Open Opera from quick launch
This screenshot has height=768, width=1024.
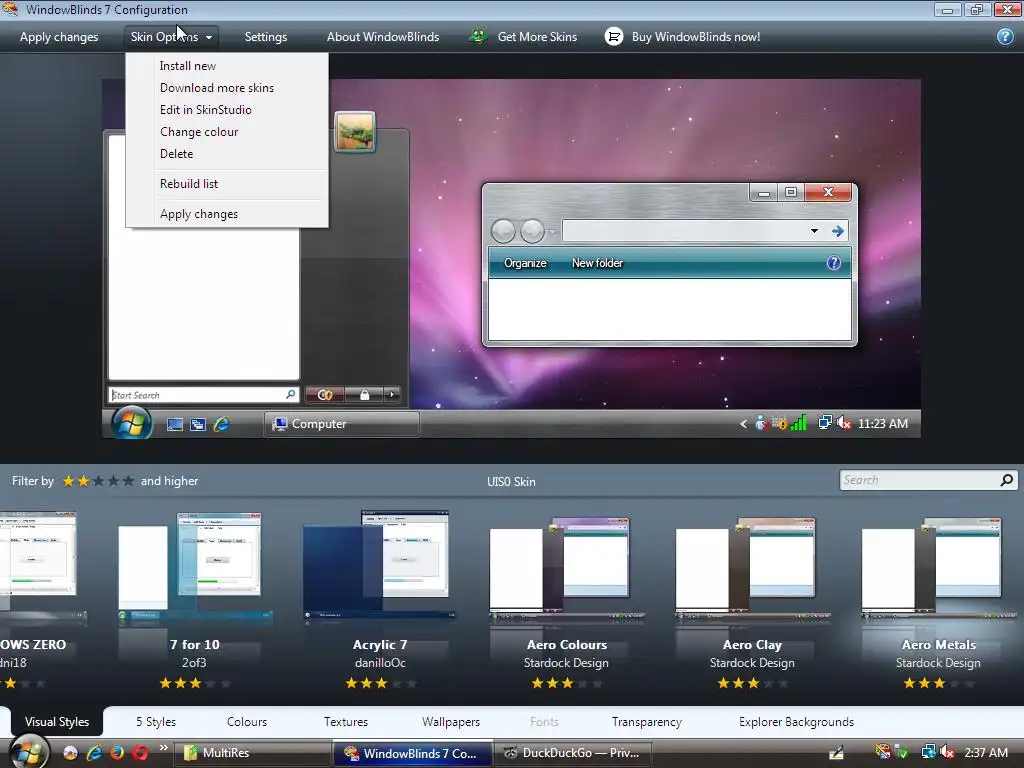point(140,753)
